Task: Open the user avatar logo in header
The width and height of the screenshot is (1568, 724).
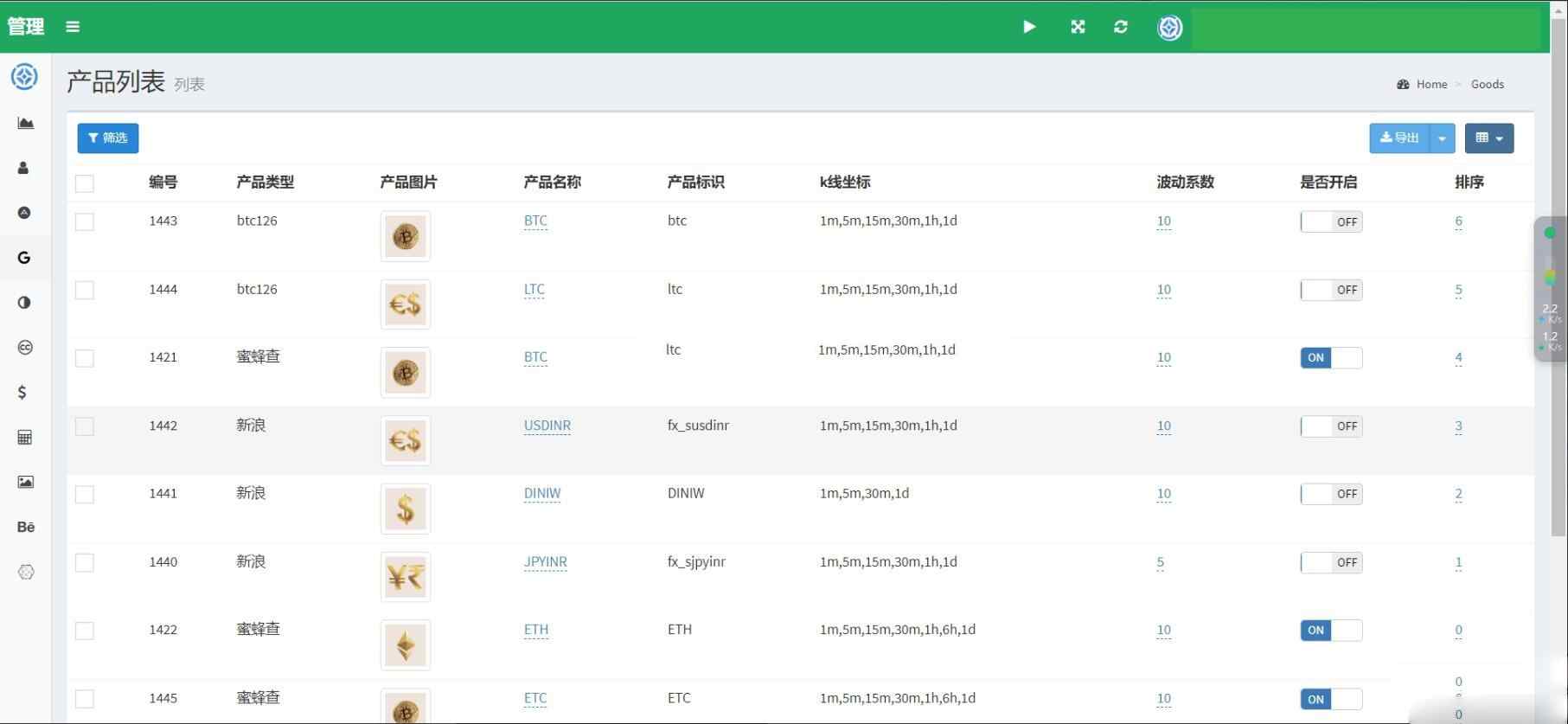Action: [1169, 28]
